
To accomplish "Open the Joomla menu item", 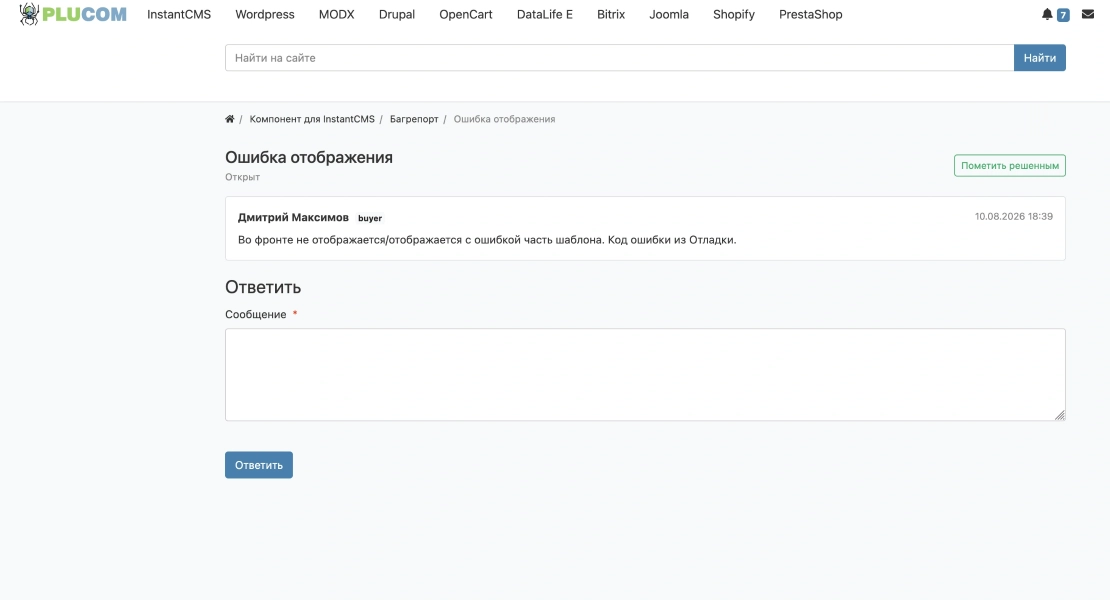I will coord(669,14).
